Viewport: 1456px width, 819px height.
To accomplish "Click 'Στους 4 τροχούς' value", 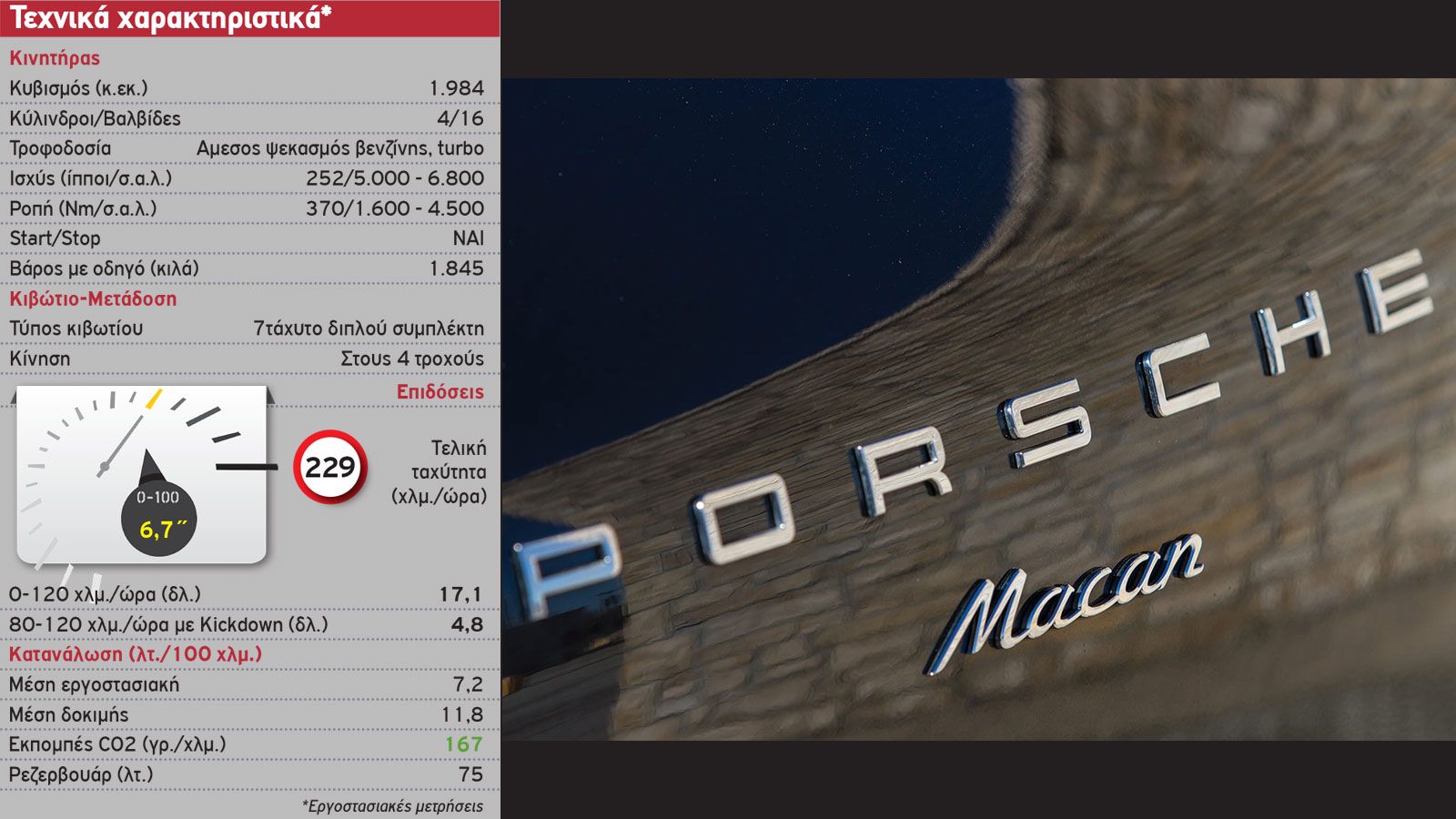I will (x=412, y=359).
